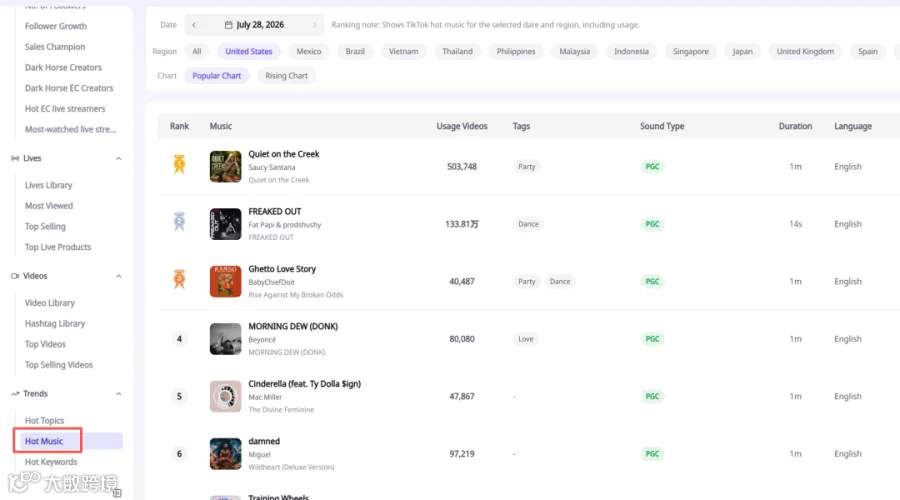Collapse the Trends sidebar section
This screenshot has width=900, height=500.
(x=118, y=394)
